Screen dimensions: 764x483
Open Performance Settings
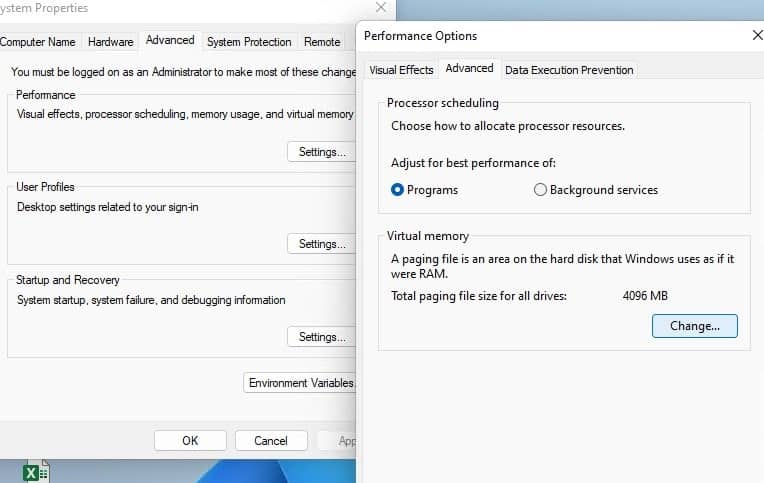point(321,152)
